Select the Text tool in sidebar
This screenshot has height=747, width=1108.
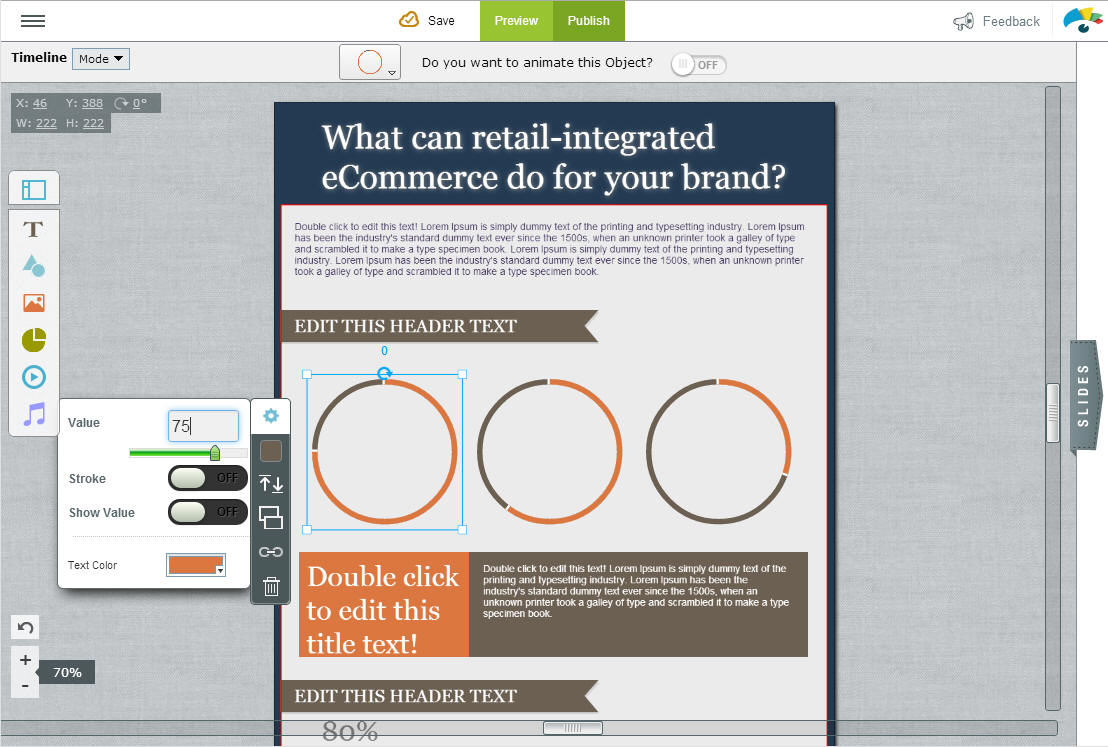point(34,230)
